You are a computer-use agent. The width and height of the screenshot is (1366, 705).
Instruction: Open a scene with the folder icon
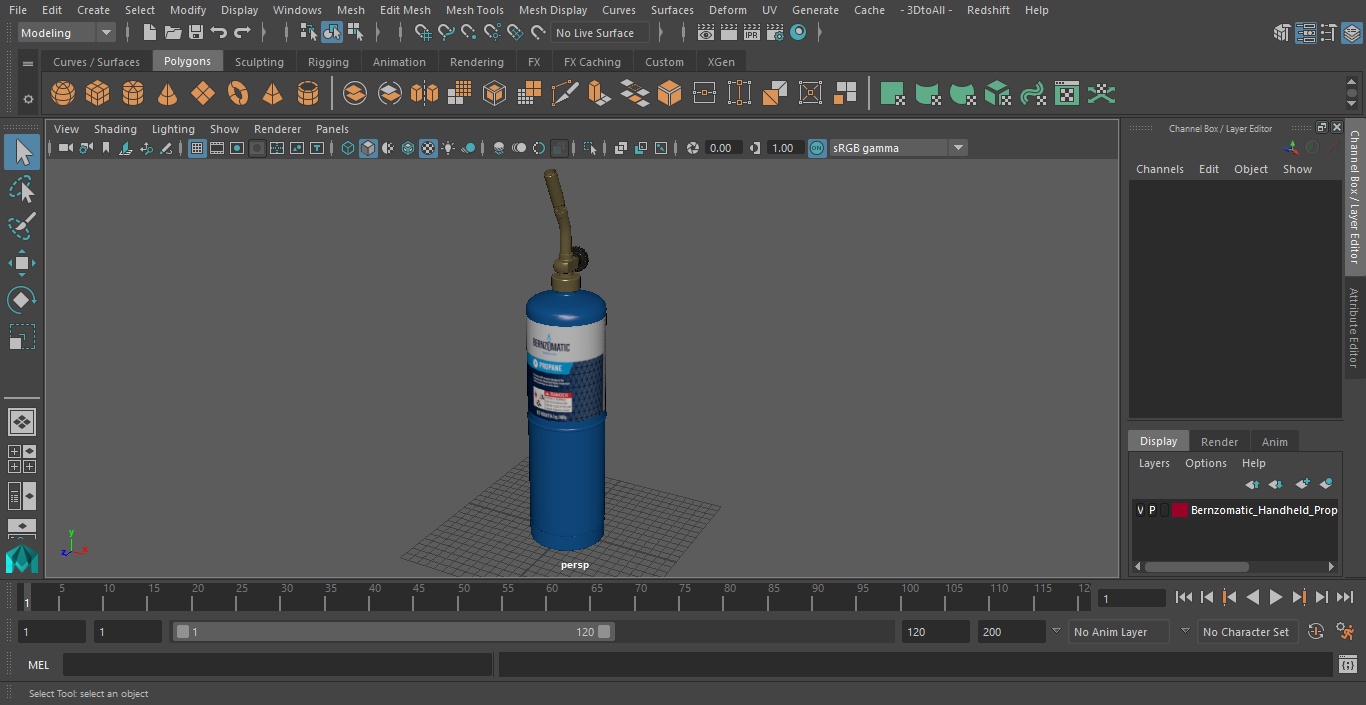(173, 33)
